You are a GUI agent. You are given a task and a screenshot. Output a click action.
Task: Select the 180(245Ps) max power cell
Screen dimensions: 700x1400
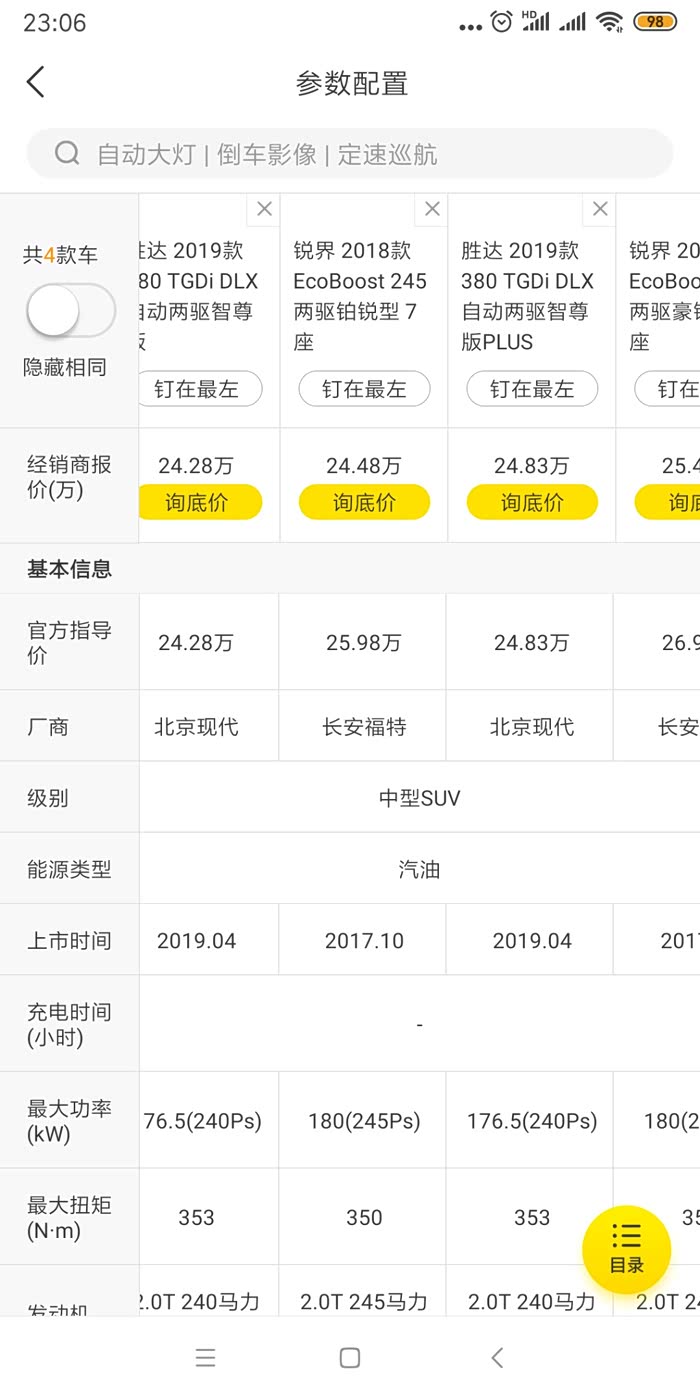pos(364,1121)
